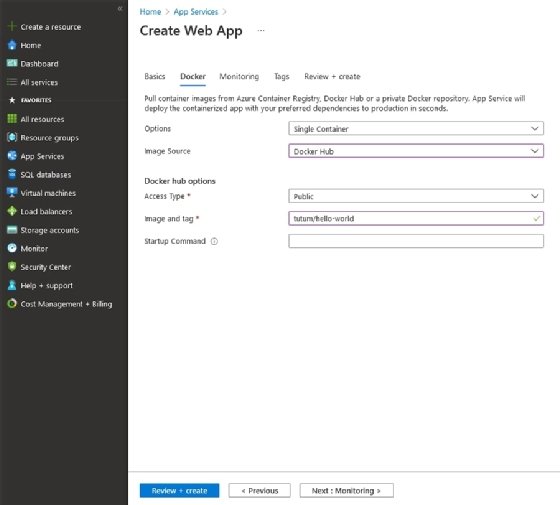560x505 pixels.
Task: Open Cost Management + Billing label
Action: pos(66,304)
